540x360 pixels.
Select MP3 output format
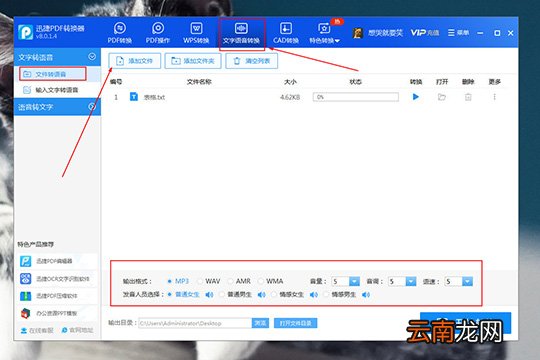178,281
